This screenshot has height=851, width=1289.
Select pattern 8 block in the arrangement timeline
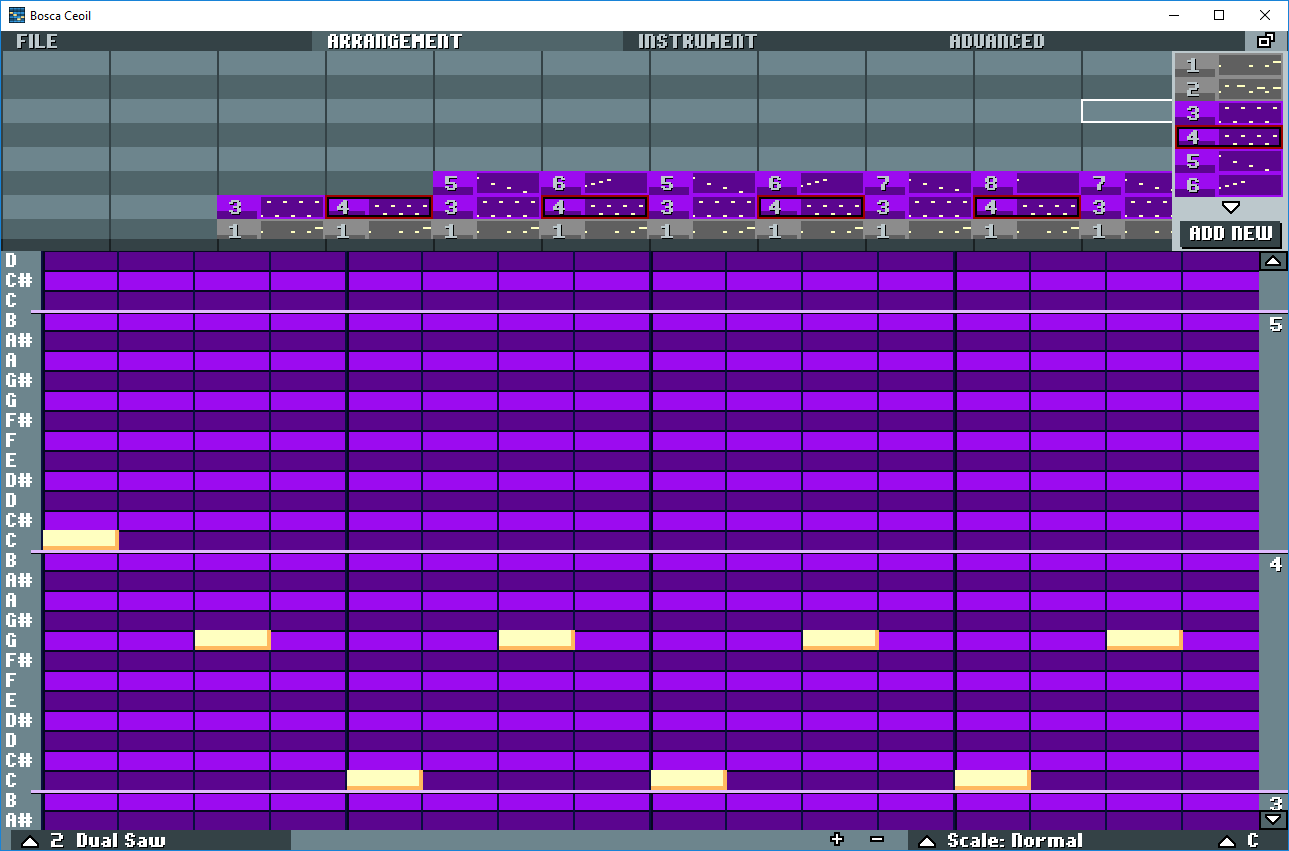tap(1027, 184)
